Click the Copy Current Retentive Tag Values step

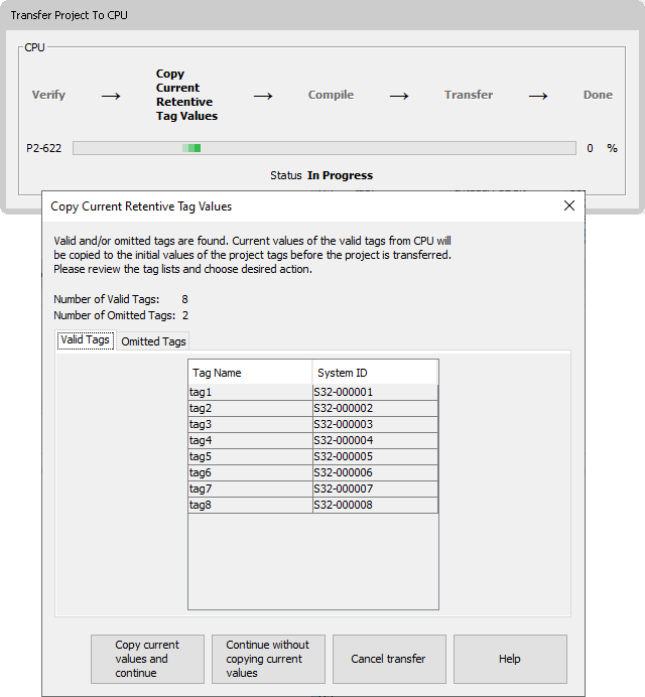pyautogui.click(x=186, y=95)
